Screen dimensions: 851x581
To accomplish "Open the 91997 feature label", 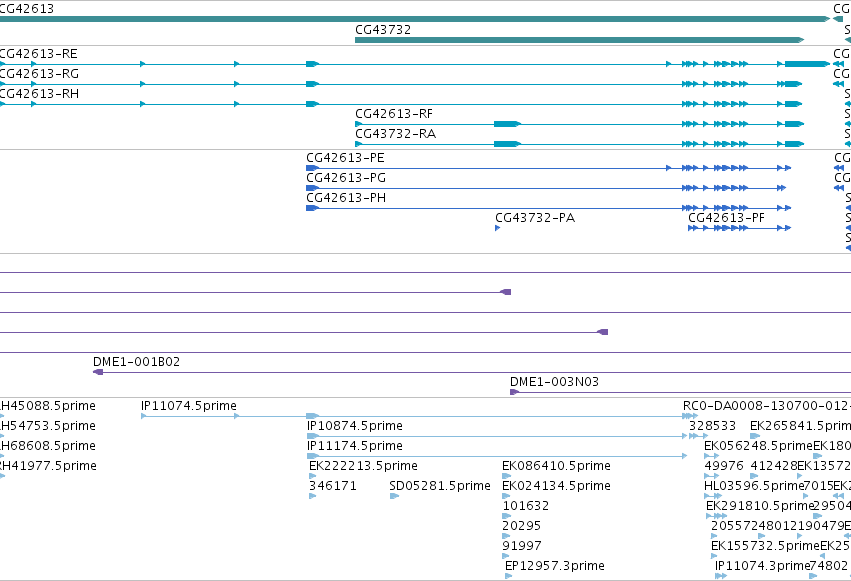I will [x=522, y=546].
